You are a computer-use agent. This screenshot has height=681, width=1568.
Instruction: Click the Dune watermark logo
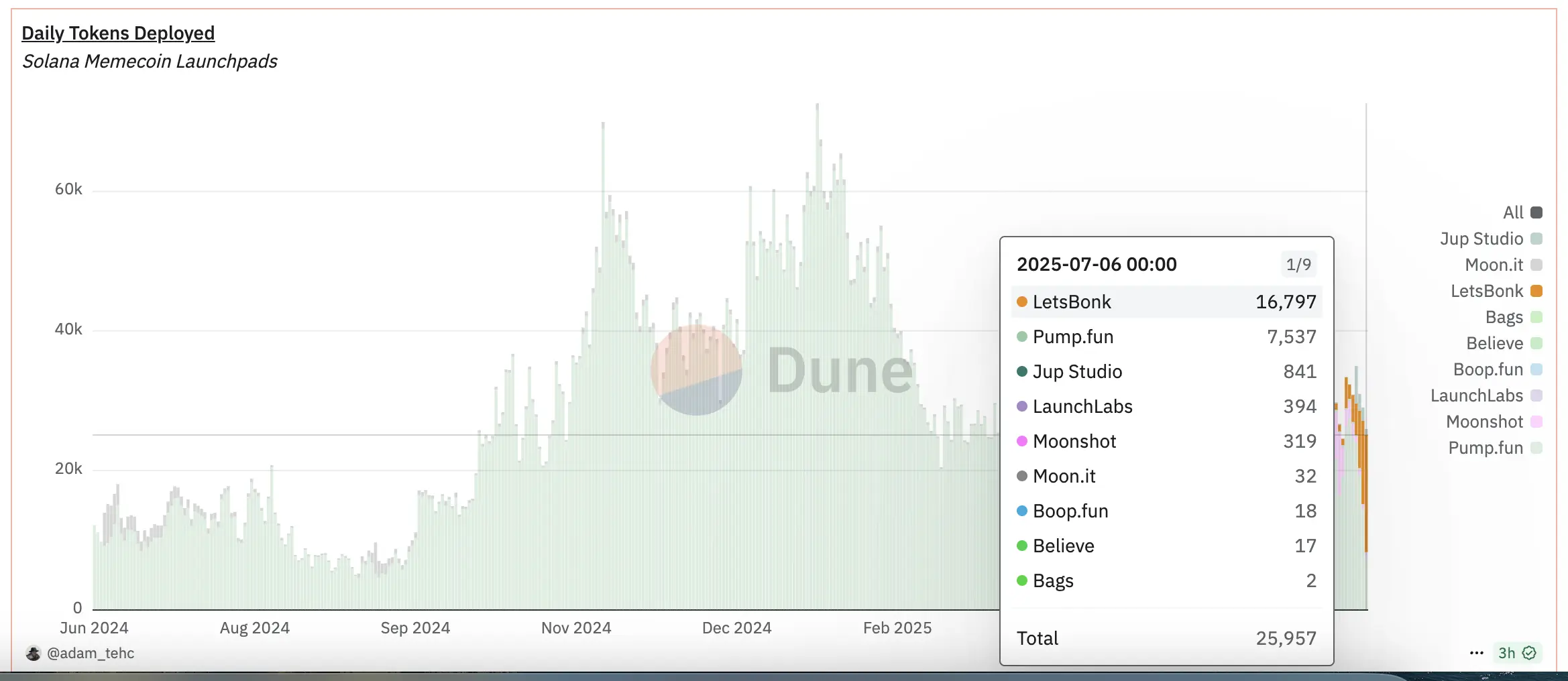[783, 370]
